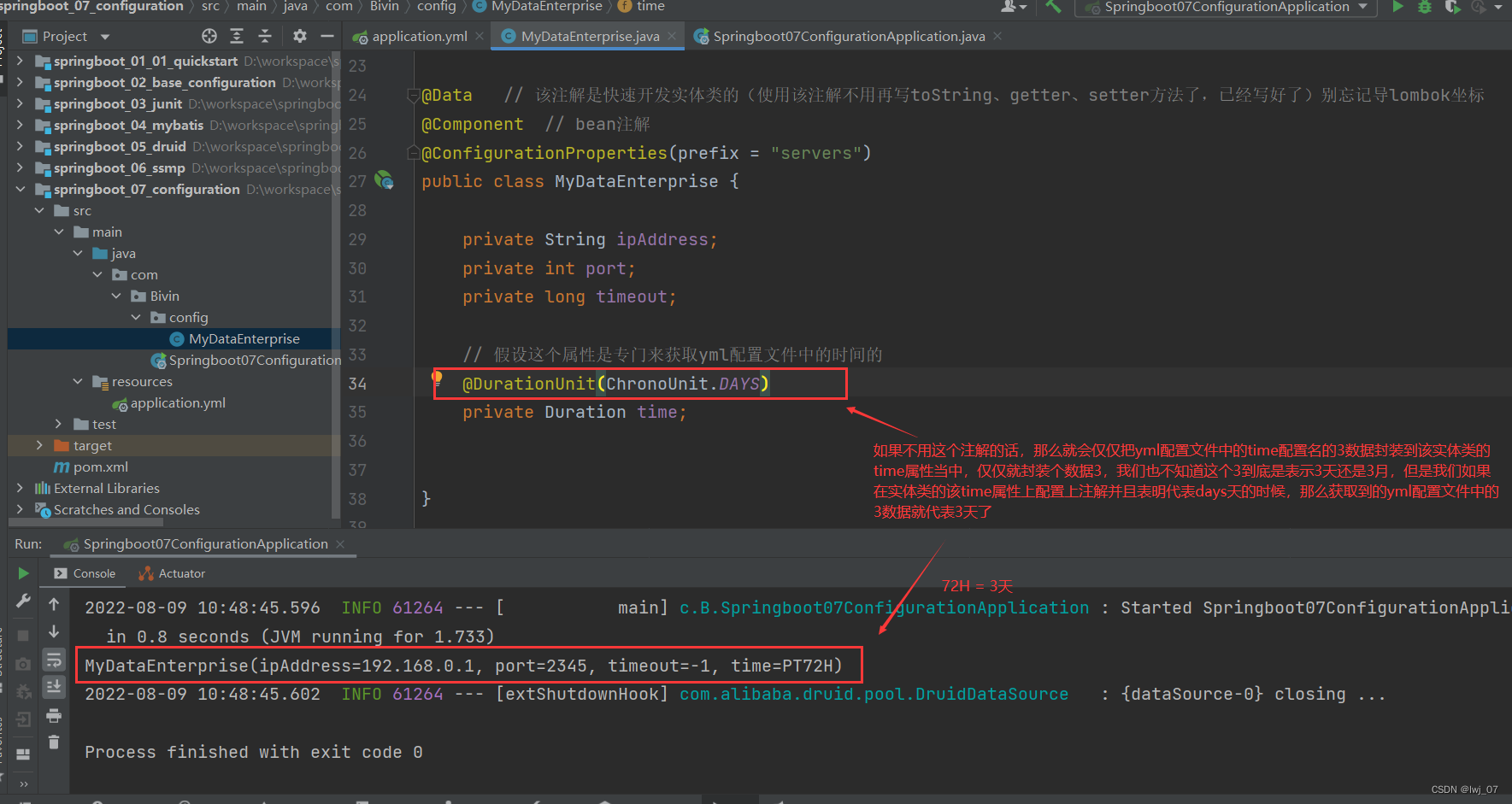Collapse the resources folder in the tree
This screenshot has width=1512, height=804.
pyautogui.click(x=78, y=381)
